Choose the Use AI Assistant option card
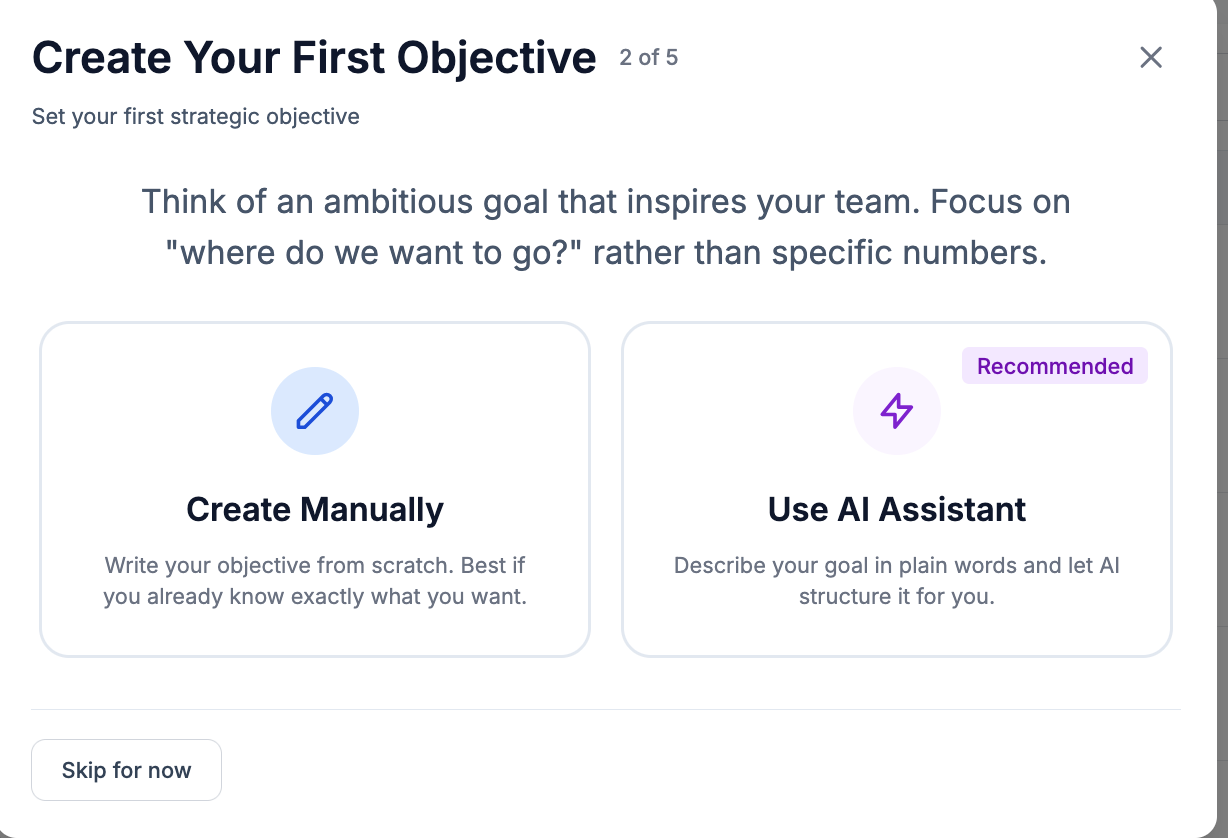The image size is (1228, 838). tap(897, 488)
